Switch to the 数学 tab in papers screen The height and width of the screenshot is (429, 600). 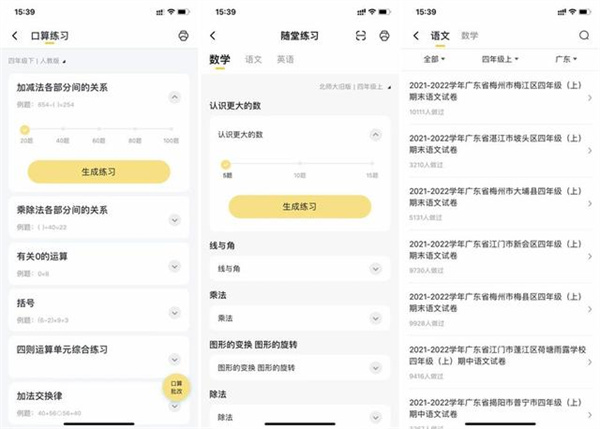[x=470, y=36]
